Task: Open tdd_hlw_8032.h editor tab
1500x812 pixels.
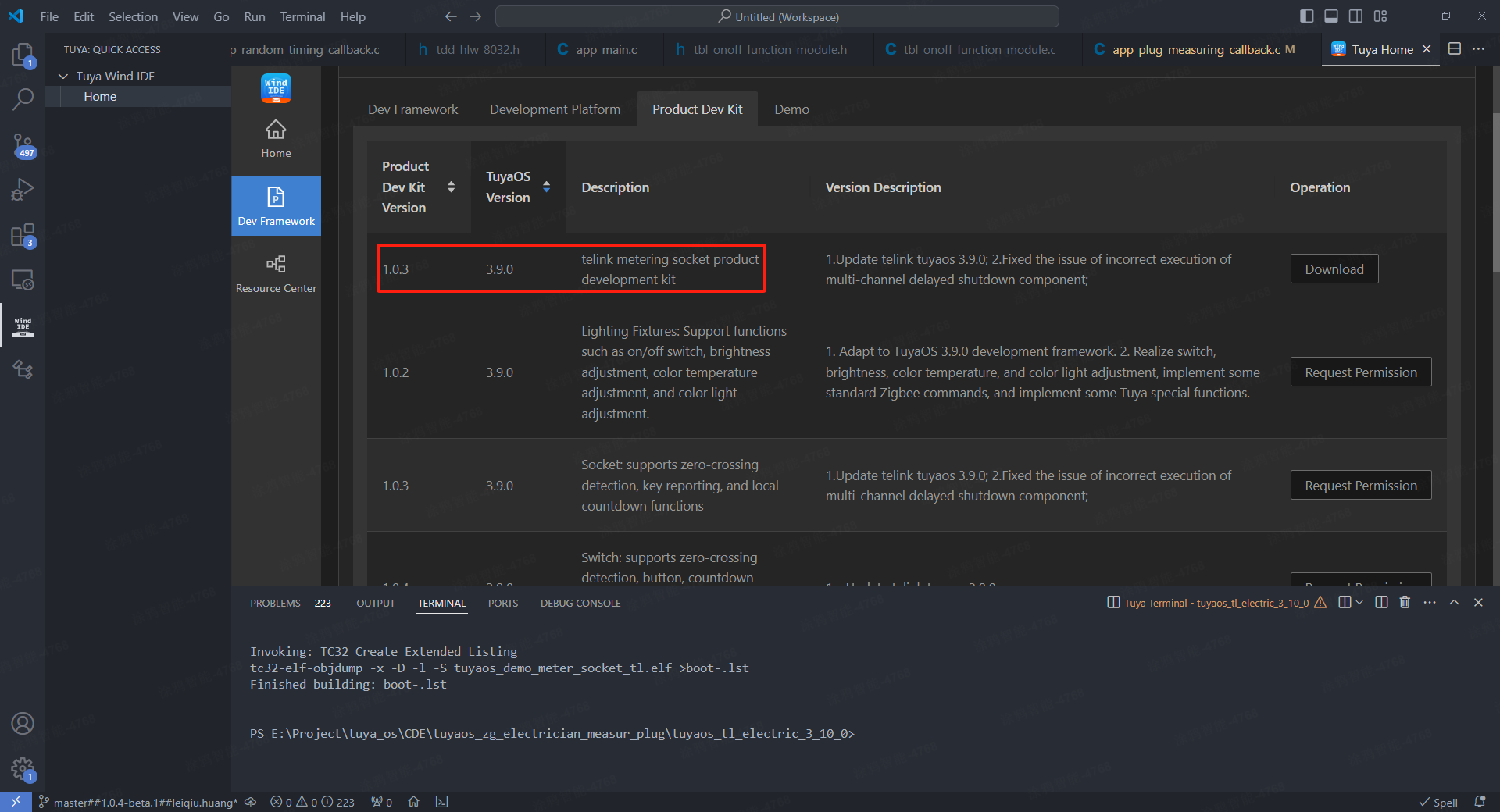Action: click(477, 49)
